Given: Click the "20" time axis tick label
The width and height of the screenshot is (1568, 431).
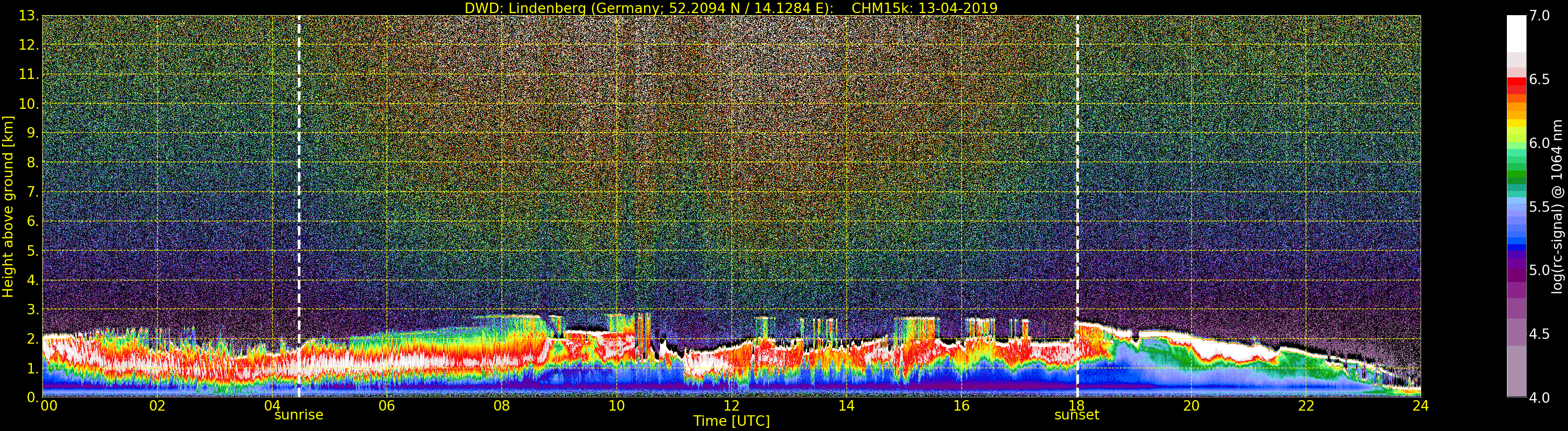Looking at the screenshot, I should tap(1191, 405).
